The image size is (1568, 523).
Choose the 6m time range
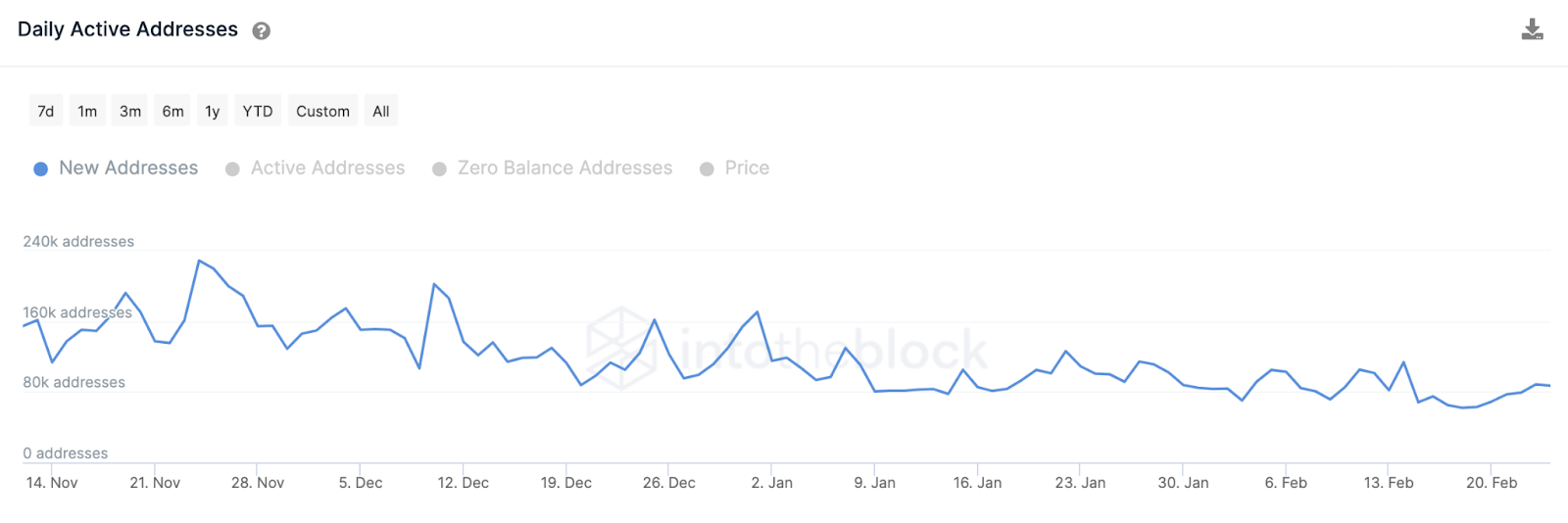pos(172,111)
